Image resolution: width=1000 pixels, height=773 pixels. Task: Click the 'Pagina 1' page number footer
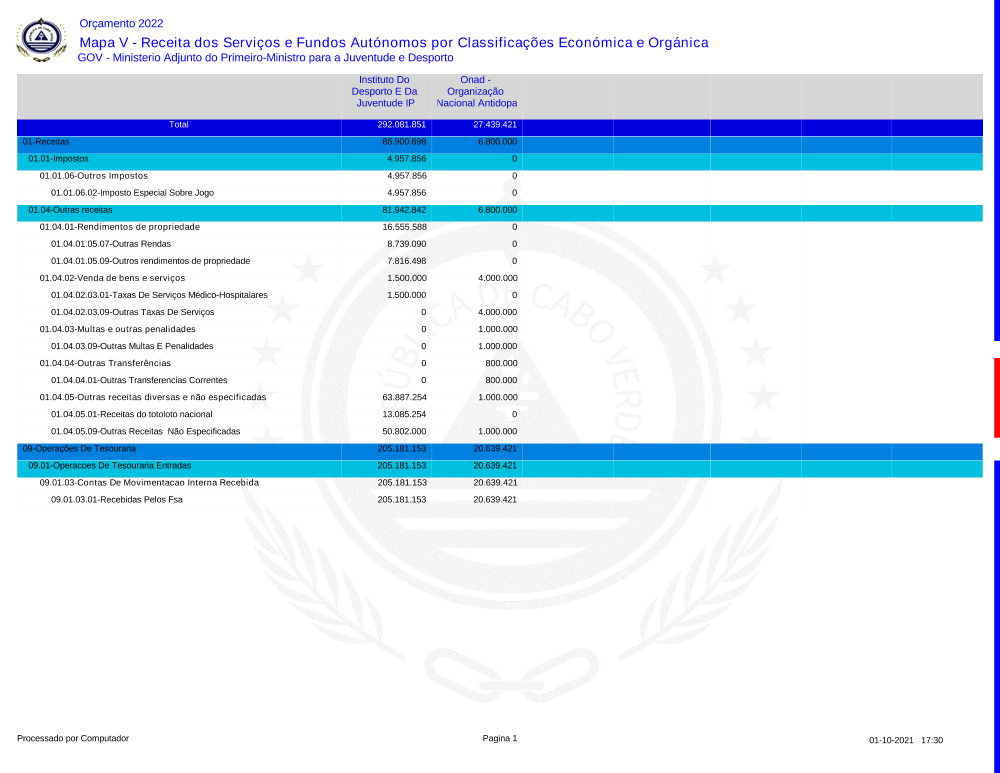click(x=499, y=738)
